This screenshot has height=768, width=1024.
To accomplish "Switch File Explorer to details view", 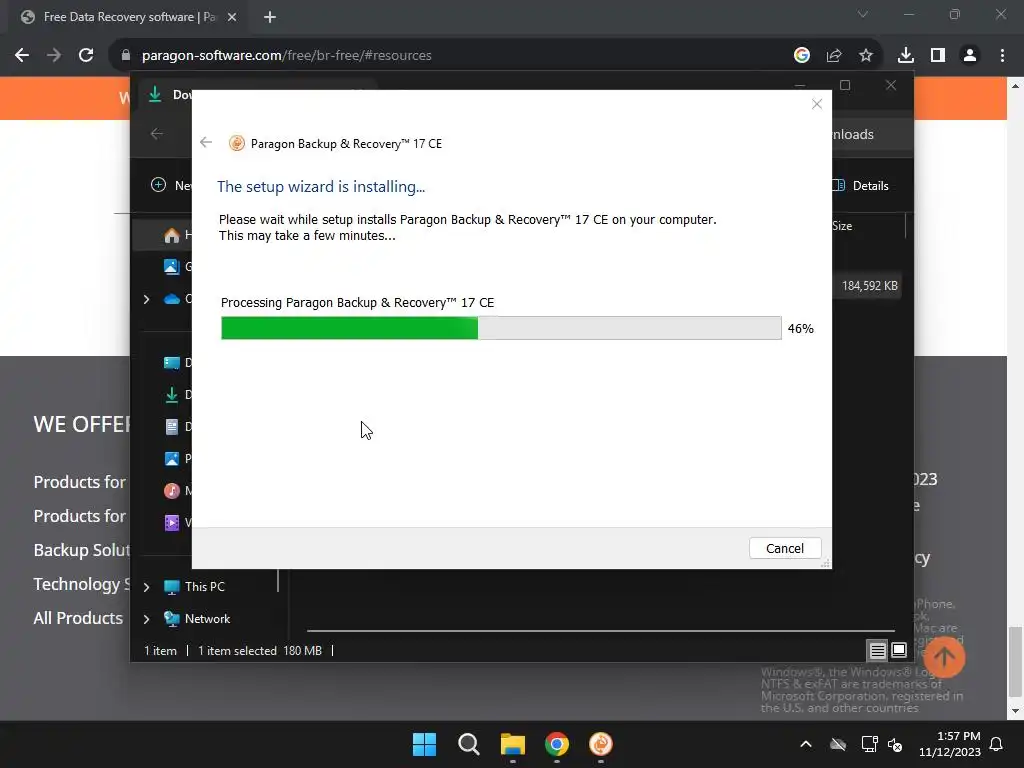I will coord(877,650).
